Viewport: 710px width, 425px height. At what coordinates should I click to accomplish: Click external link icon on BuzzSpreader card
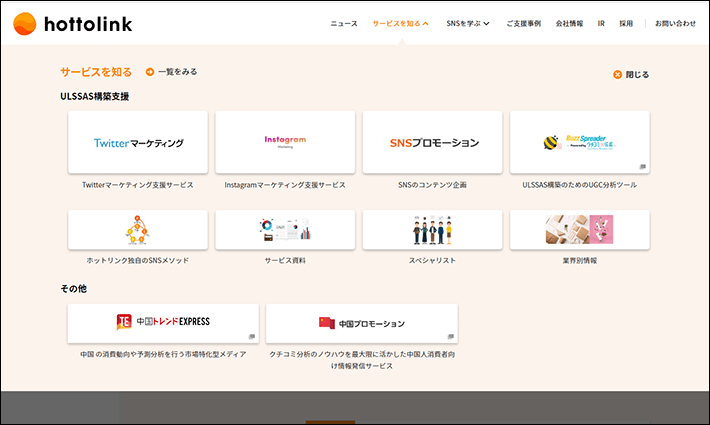642,167
